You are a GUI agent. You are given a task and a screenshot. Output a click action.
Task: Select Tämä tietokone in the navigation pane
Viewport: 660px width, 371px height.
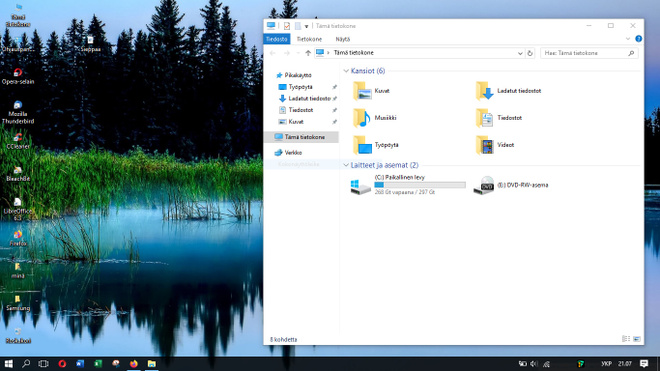point(301,137)
